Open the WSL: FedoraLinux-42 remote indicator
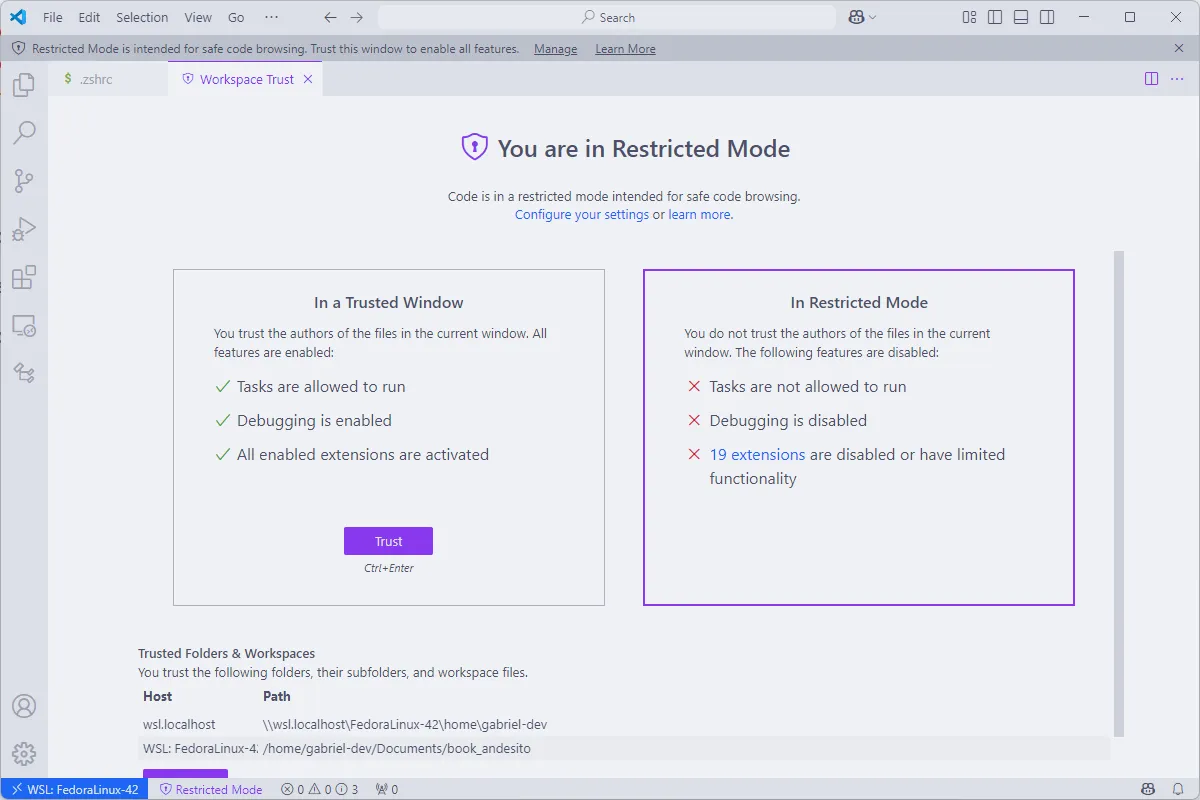The height and width of the screenshot is (800, 1200). click(74, 789)
